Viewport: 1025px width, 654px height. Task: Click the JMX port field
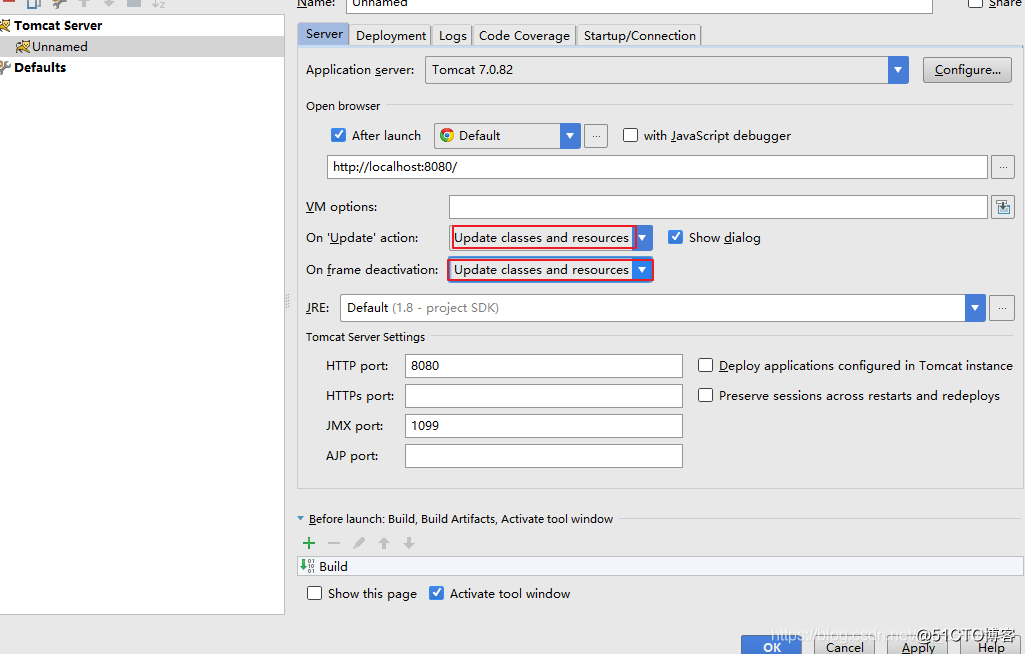pyautogui.click(x=543, y=426)
